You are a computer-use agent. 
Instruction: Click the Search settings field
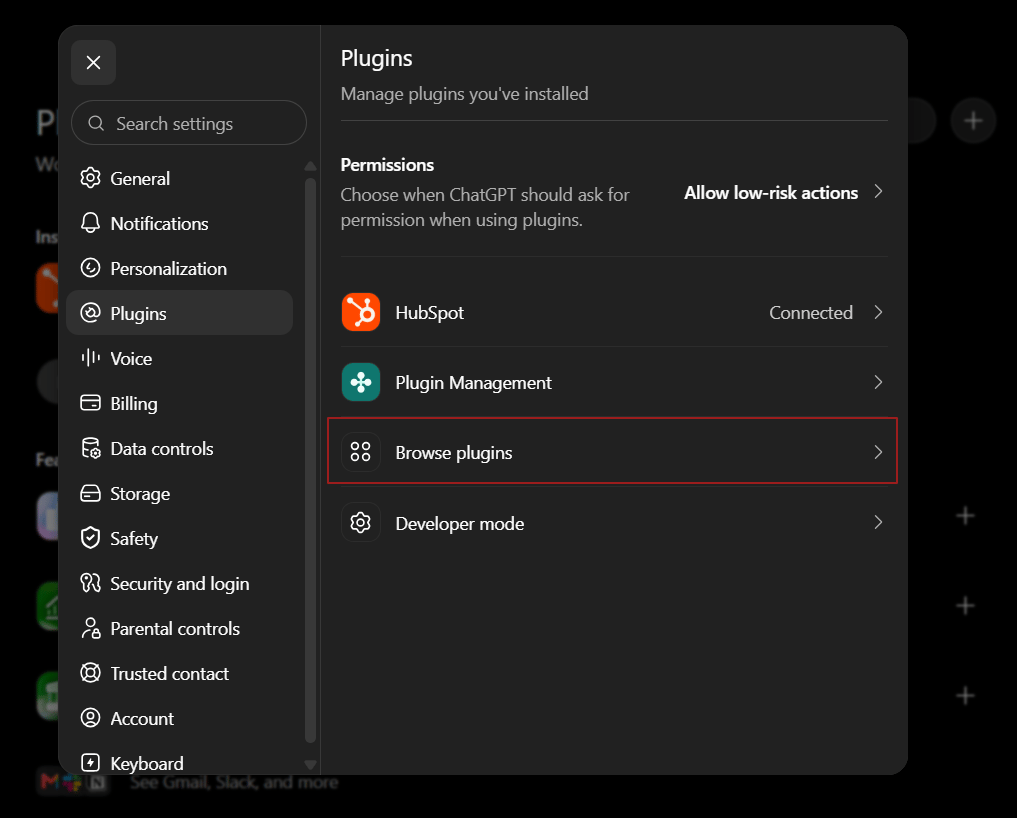(189, 123)
